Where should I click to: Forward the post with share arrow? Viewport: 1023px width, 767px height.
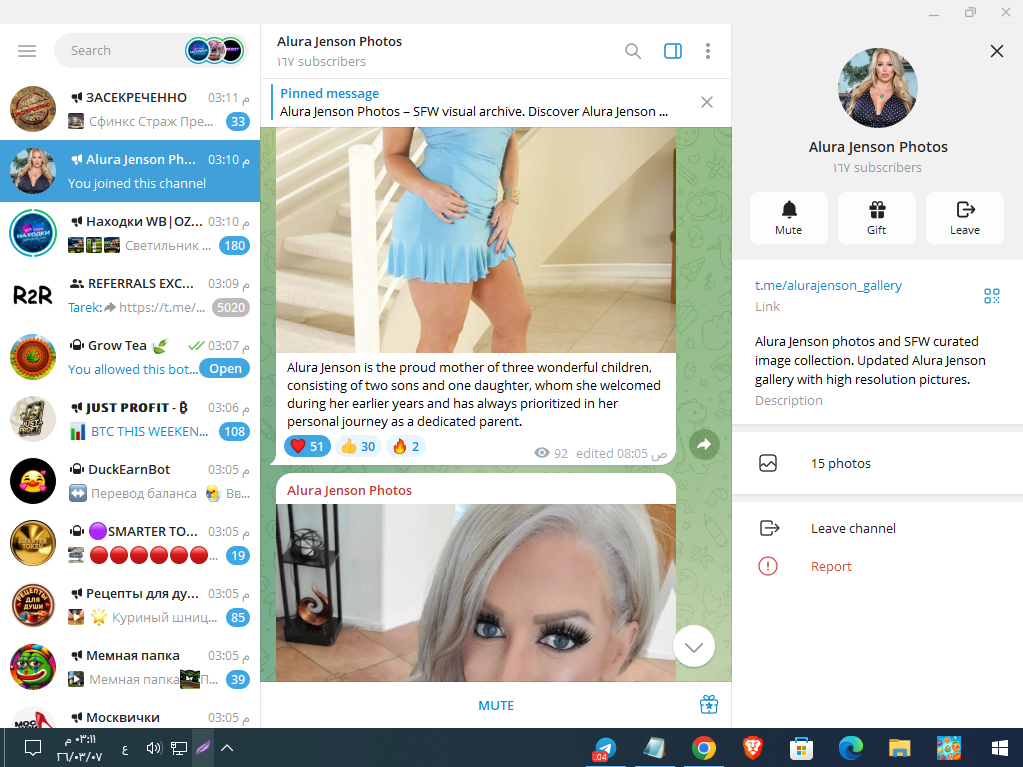pyautogui.click(x=704, y=445)
